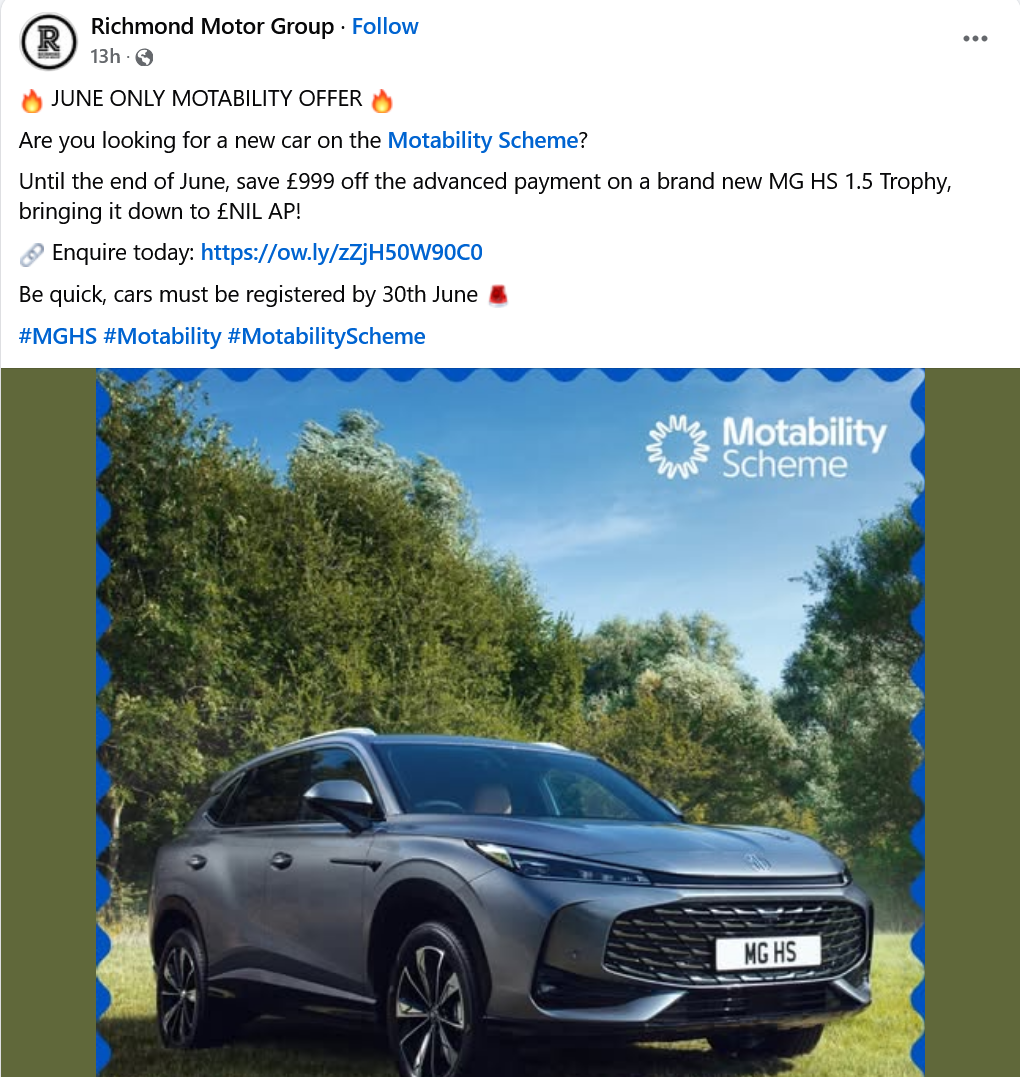Open the MG HS car photo

(510, 723)
